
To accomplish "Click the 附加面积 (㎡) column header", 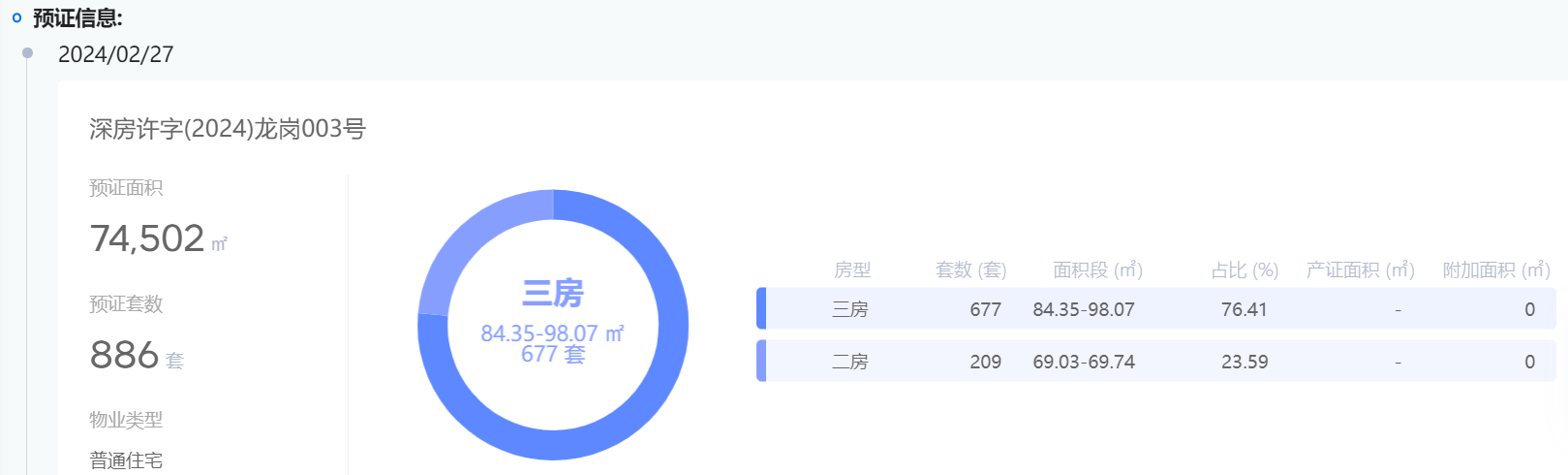I will (1496, 270).
